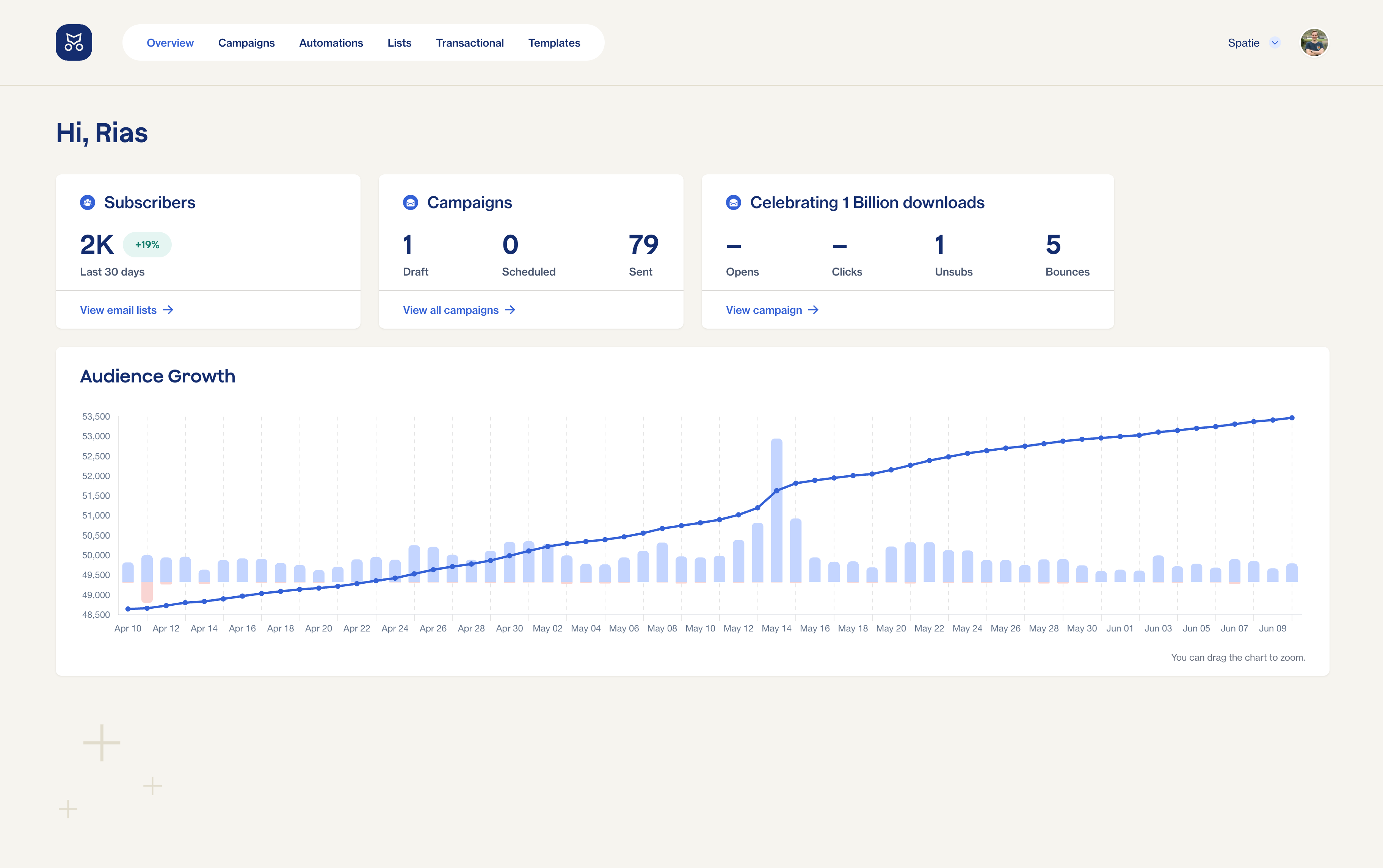Screen dimensions: 1383x868
Task: Click the Scheduled campaigns count 0
Action: click(510, 245)
